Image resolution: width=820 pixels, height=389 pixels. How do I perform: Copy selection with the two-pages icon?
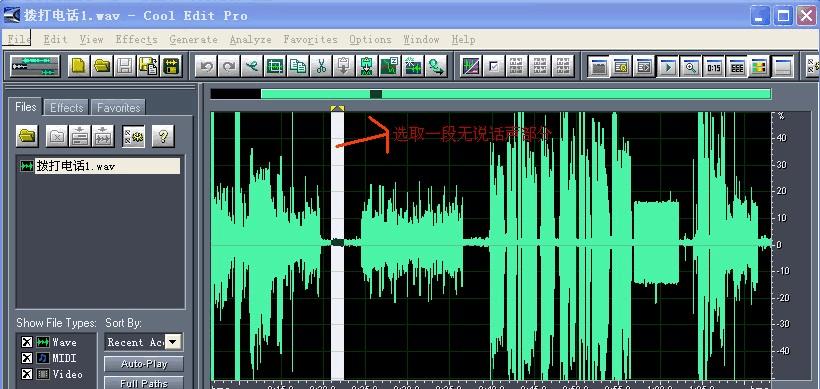pos(298,66)
